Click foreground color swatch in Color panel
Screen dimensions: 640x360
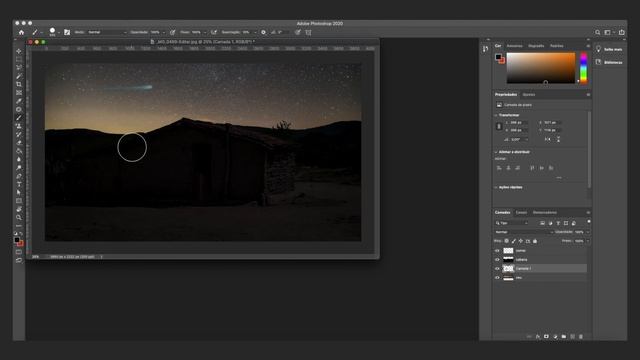(498, 57)
